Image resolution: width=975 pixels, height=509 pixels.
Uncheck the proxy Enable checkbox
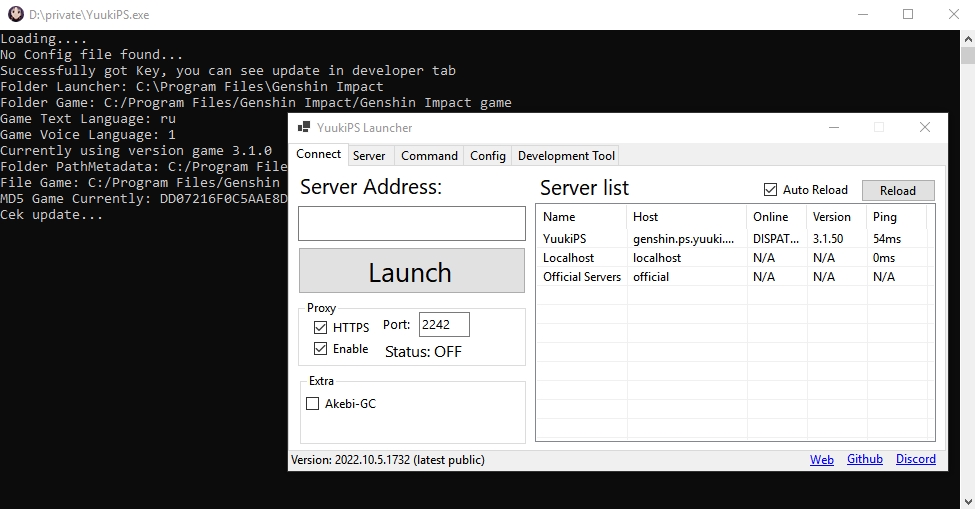coord(320,349)
